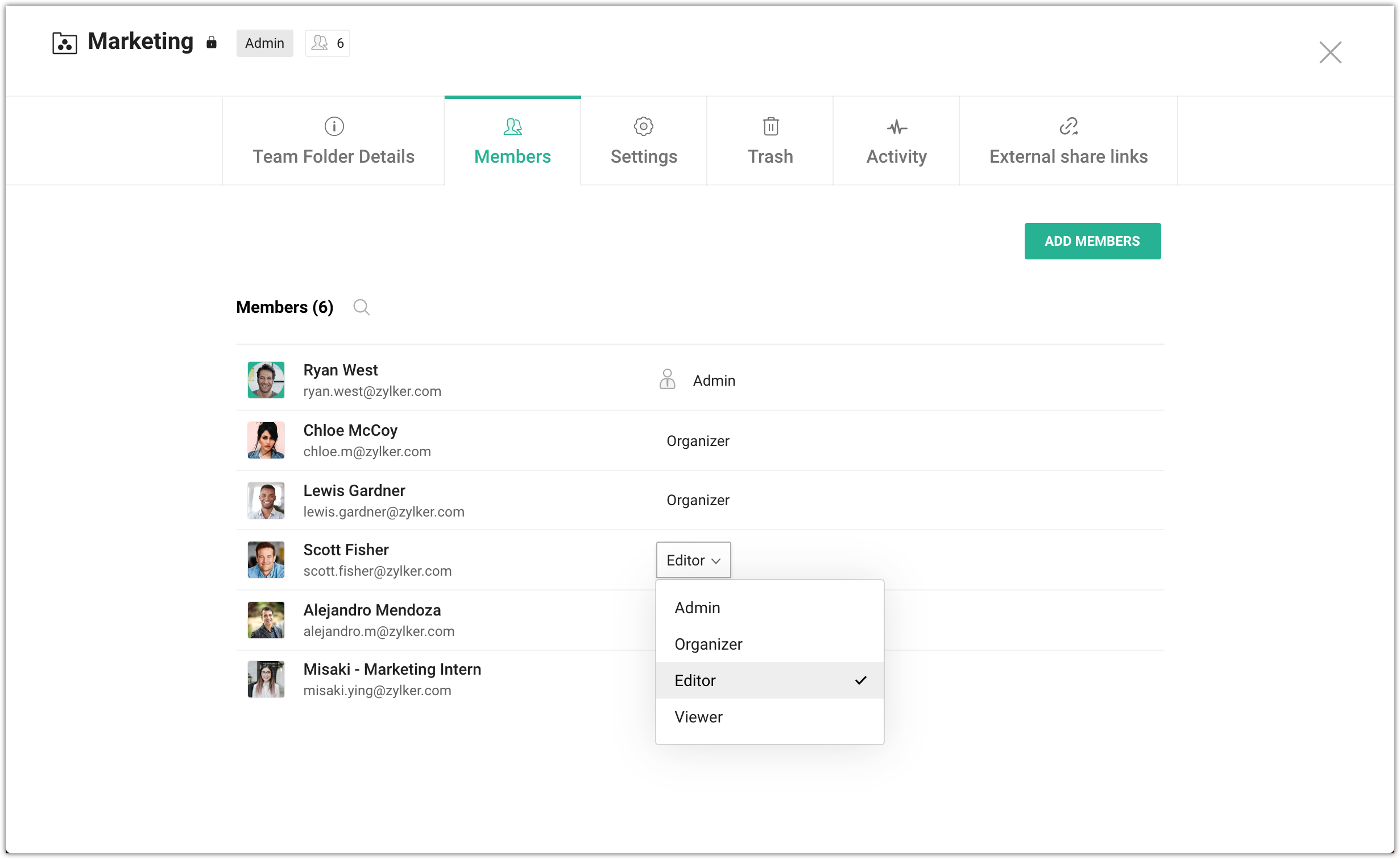The height and width of the screenshot is (859, 1400).
Task: Click the Marketing team folder icon
Action: [x=64, y=43]
